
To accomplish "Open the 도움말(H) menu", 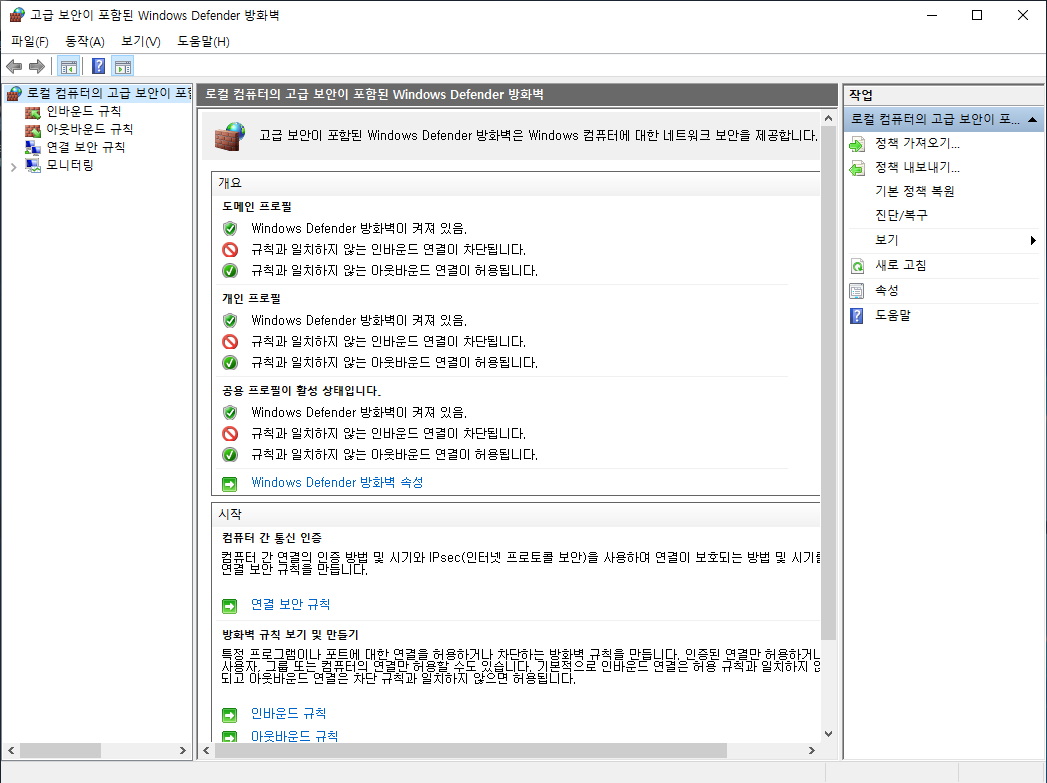I will click(203, 41).
